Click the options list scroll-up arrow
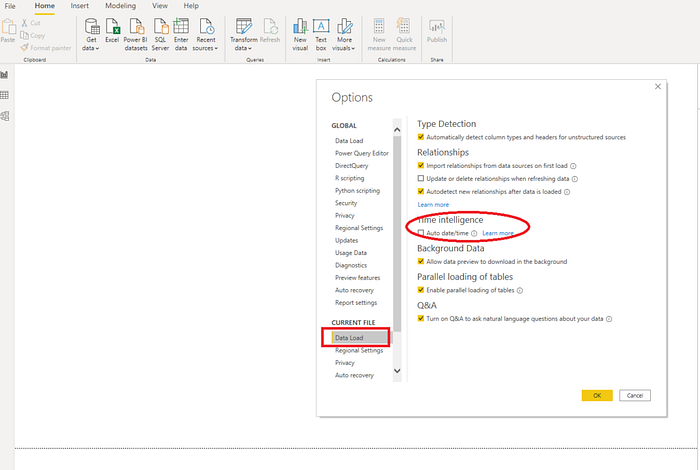The width and height of the screenshot is (700, 470). (x=397, y=130)
